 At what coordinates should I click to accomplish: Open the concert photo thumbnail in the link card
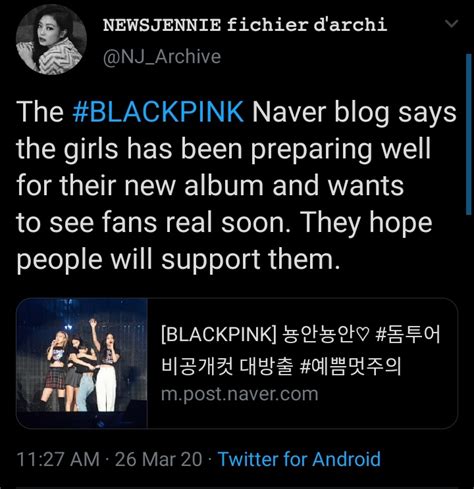82,363
